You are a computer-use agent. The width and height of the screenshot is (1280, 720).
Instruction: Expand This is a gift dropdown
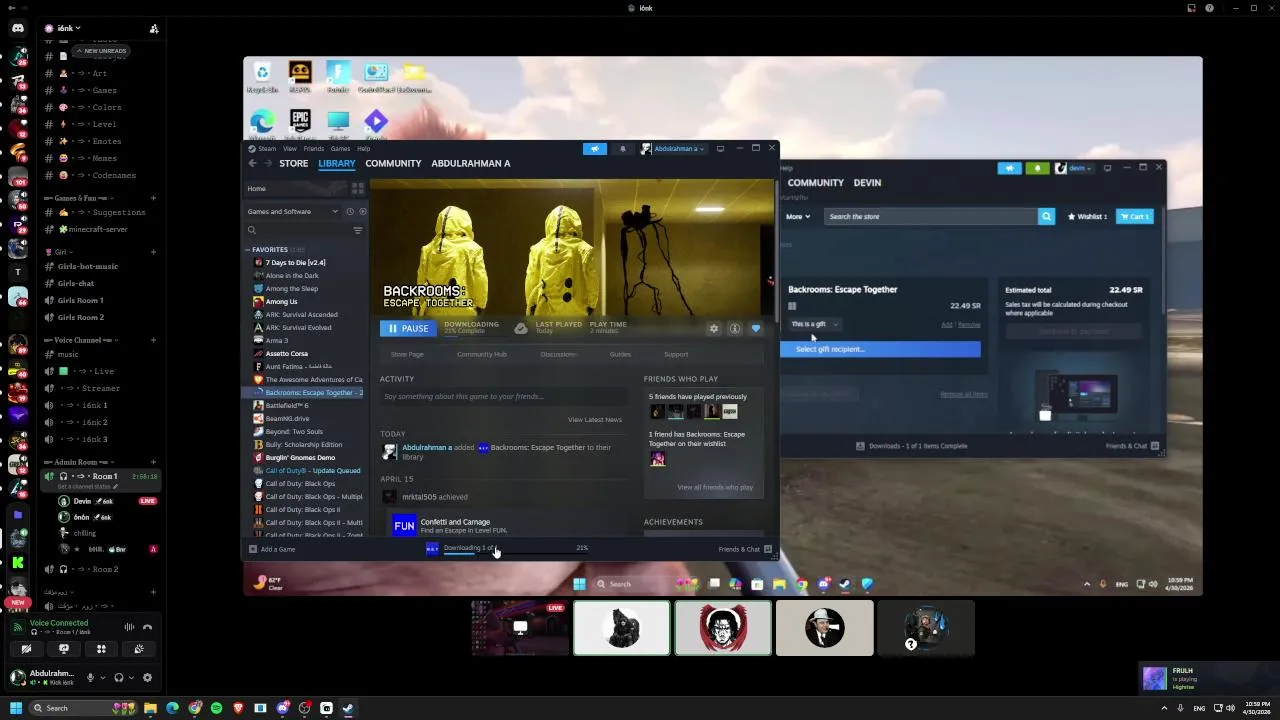[815, 324]
